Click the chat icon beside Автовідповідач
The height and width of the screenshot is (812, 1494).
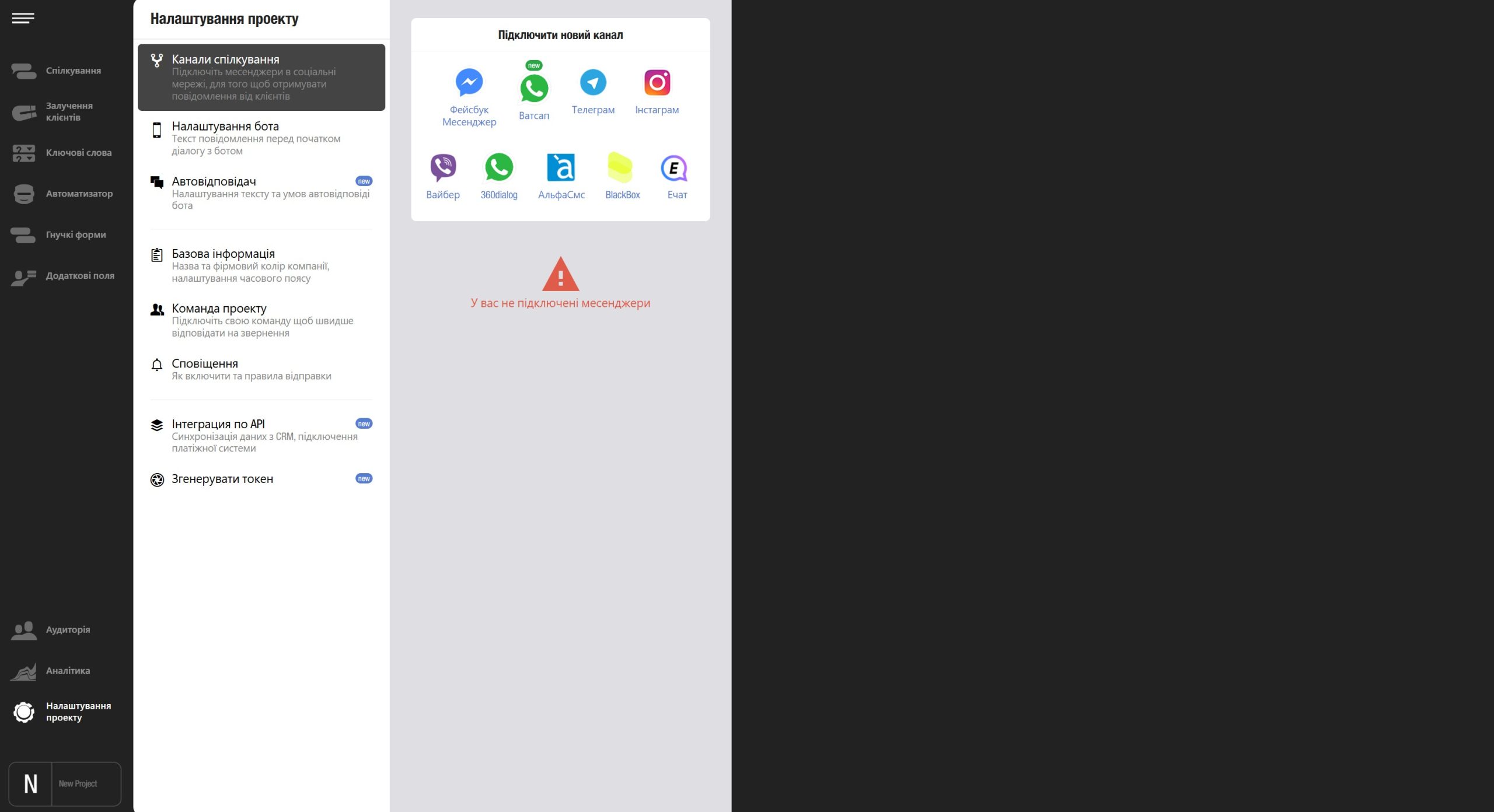tap(156, 183)
